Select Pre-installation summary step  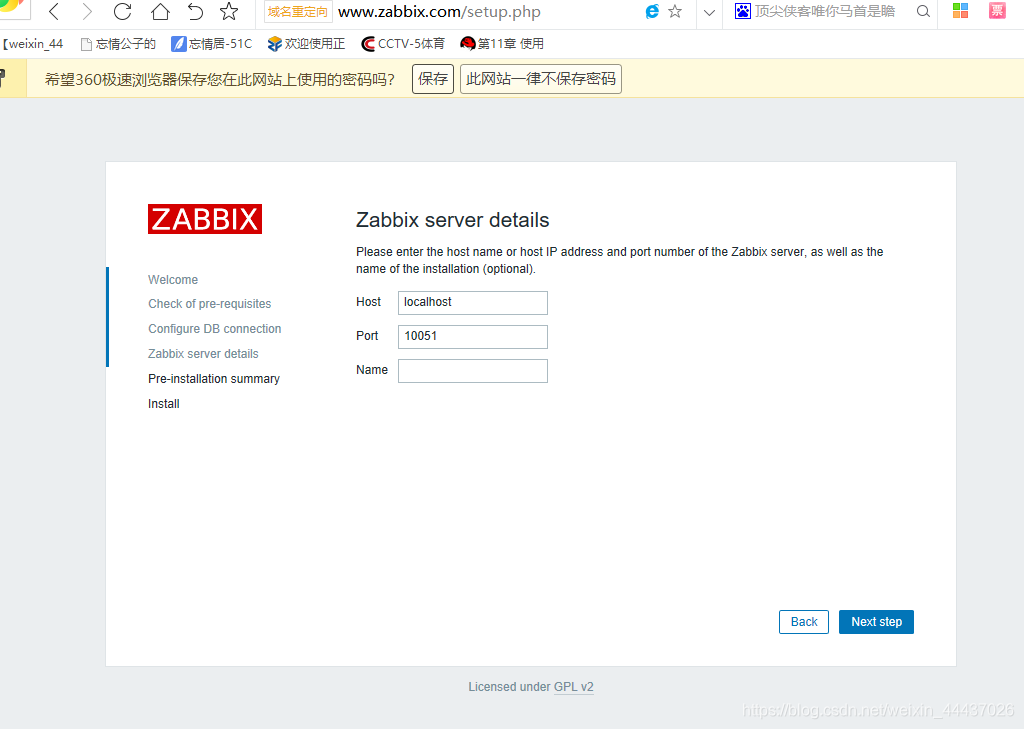point(214,379)
